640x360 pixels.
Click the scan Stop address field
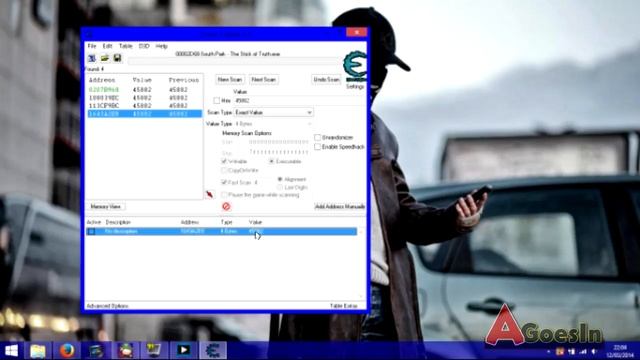279,152
